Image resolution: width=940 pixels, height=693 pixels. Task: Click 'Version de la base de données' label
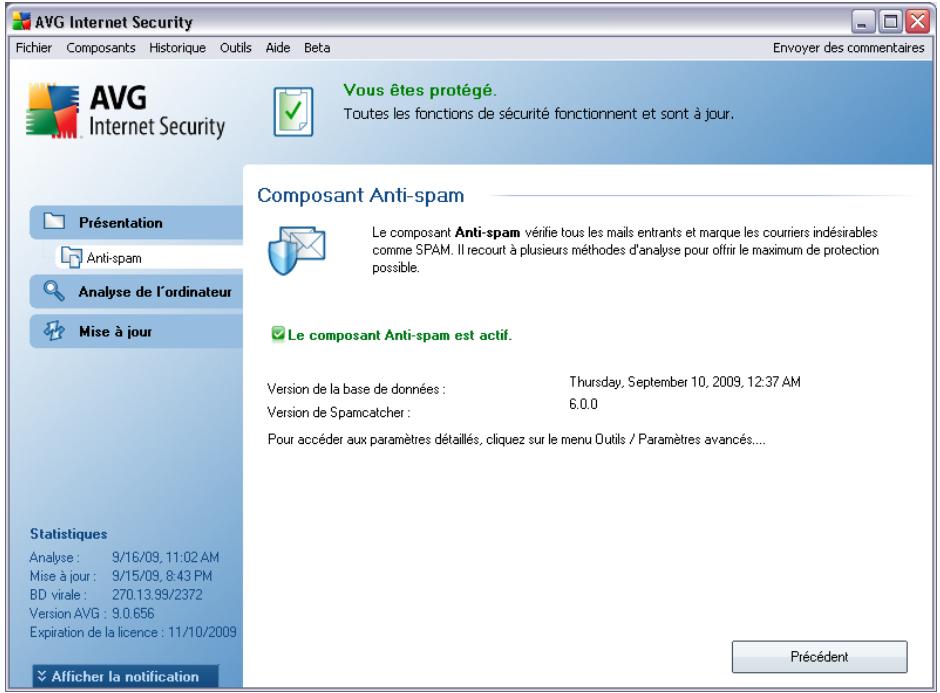coord(356,389)
